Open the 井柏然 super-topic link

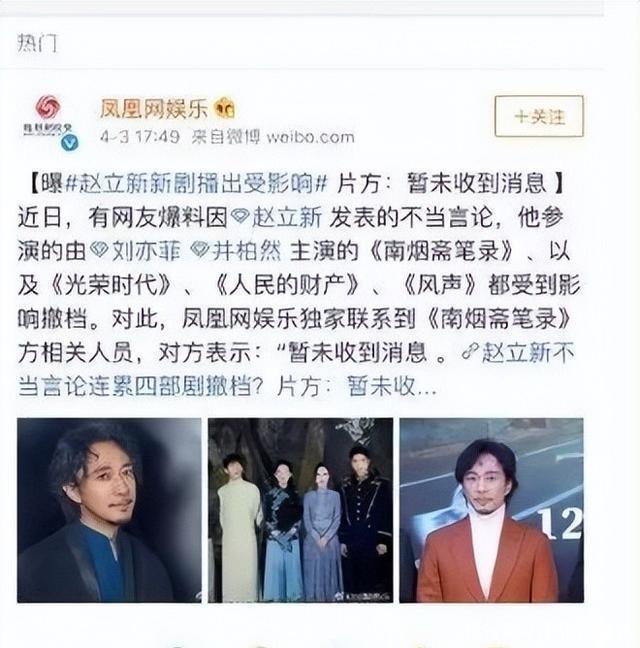pyautogui.click(x=247, y=250)
